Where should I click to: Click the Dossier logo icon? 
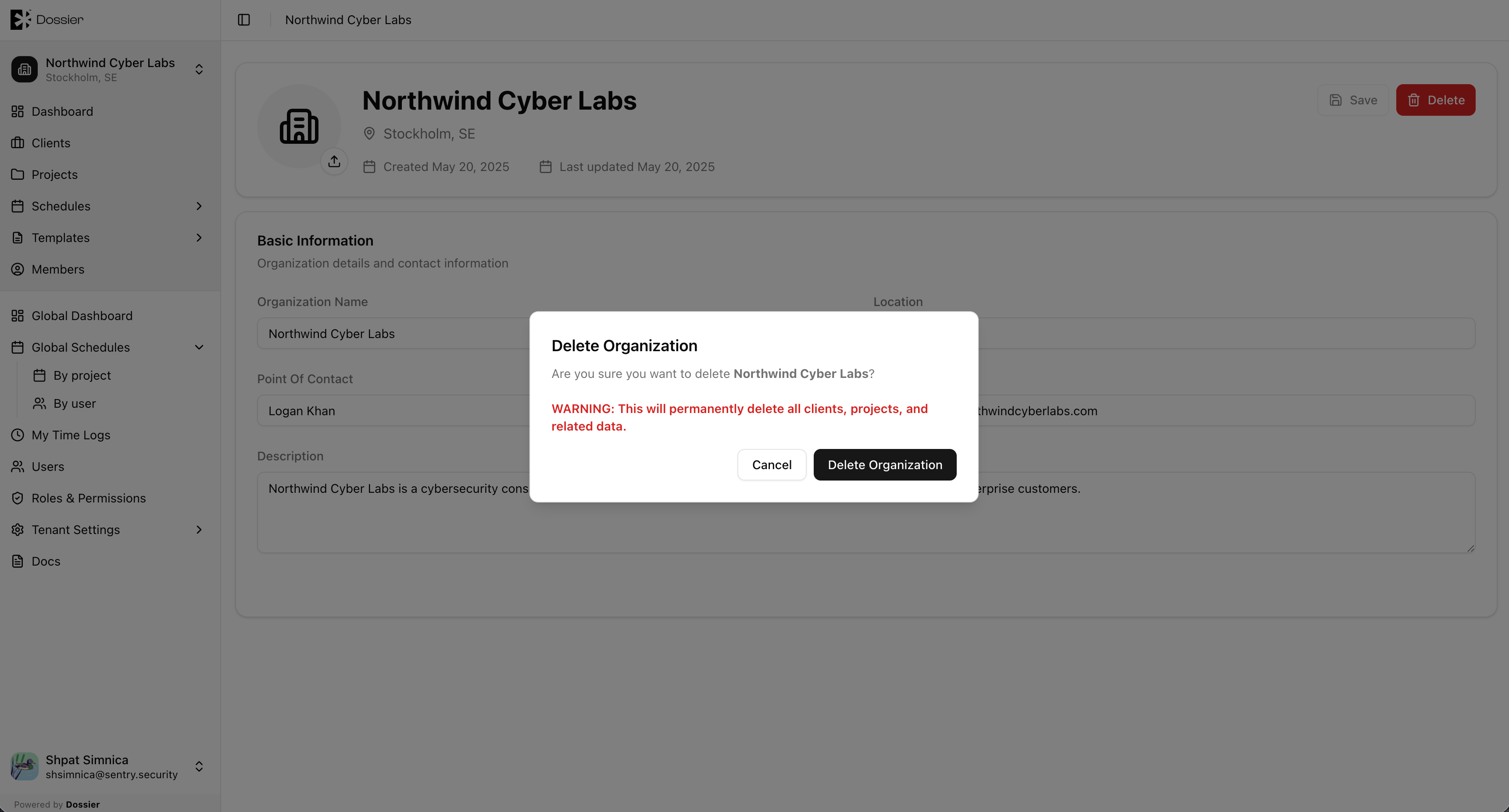tap(21, 19)
